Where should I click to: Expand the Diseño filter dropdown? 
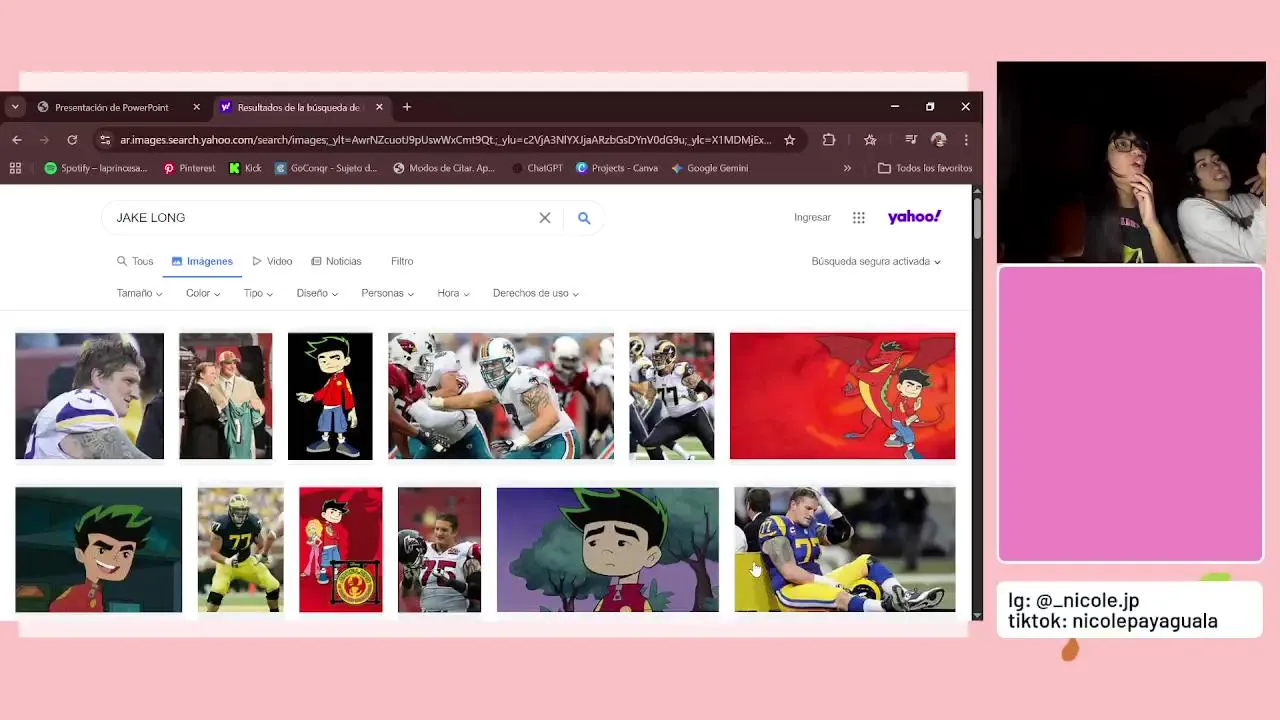pyautogui.click(x=317, y=293)
